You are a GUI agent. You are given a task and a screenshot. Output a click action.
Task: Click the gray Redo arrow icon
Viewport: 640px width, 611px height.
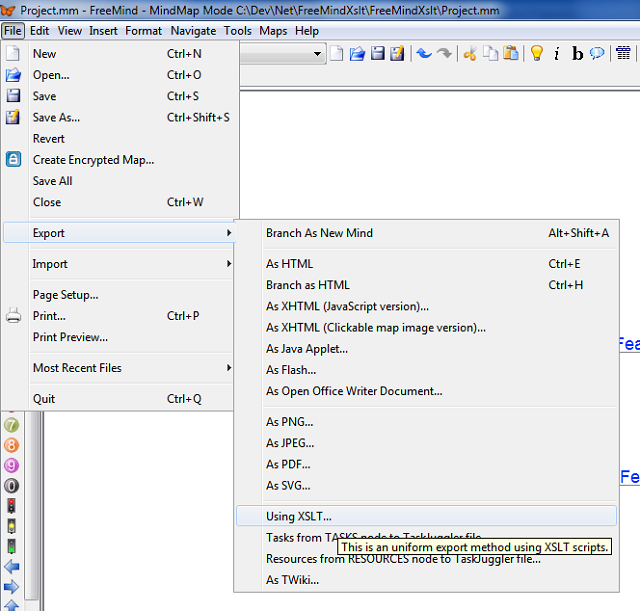click(x=444, y=53)
